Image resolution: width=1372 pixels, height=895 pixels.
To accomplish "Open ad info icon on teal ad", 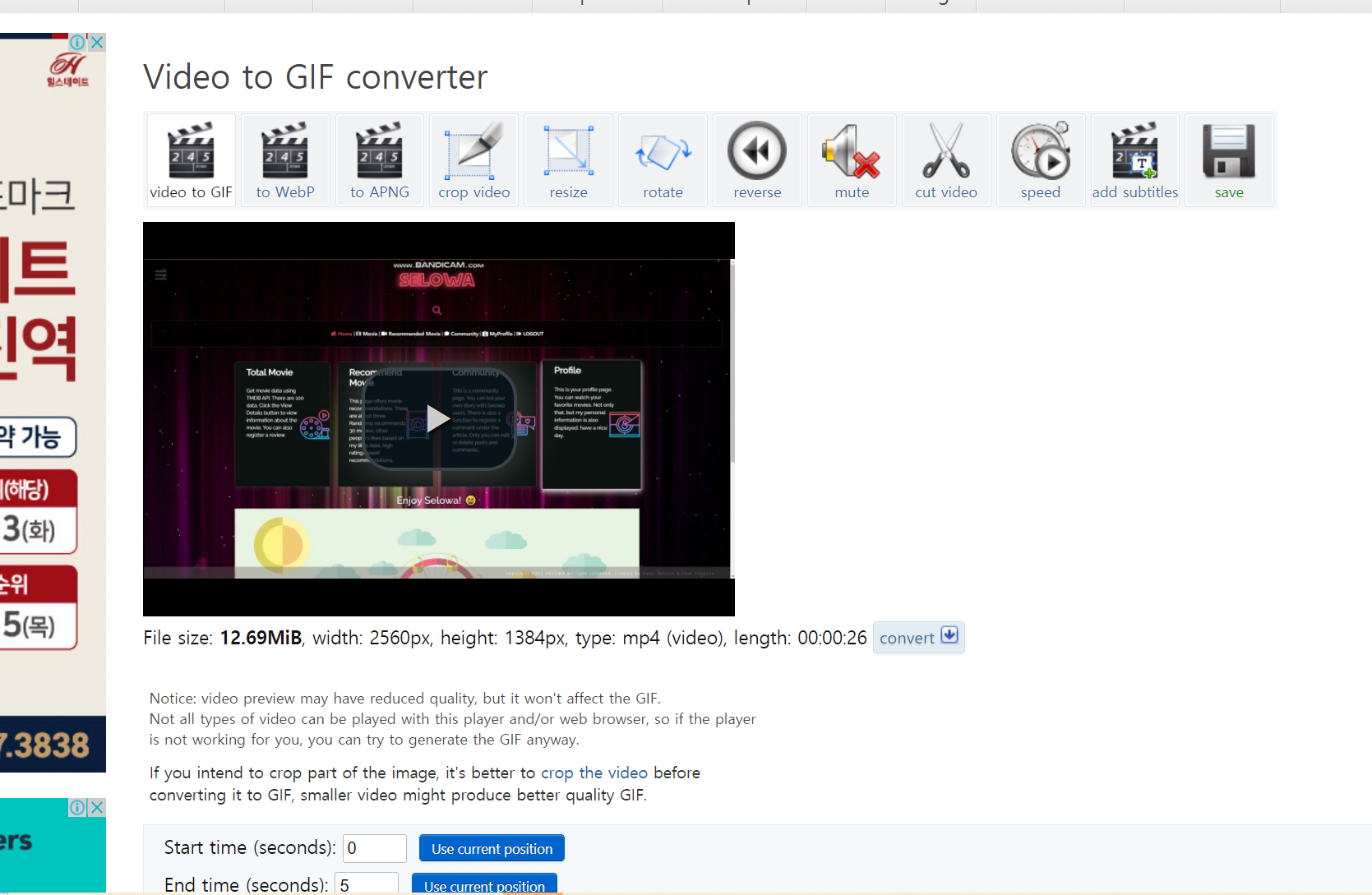I will 77,807.
